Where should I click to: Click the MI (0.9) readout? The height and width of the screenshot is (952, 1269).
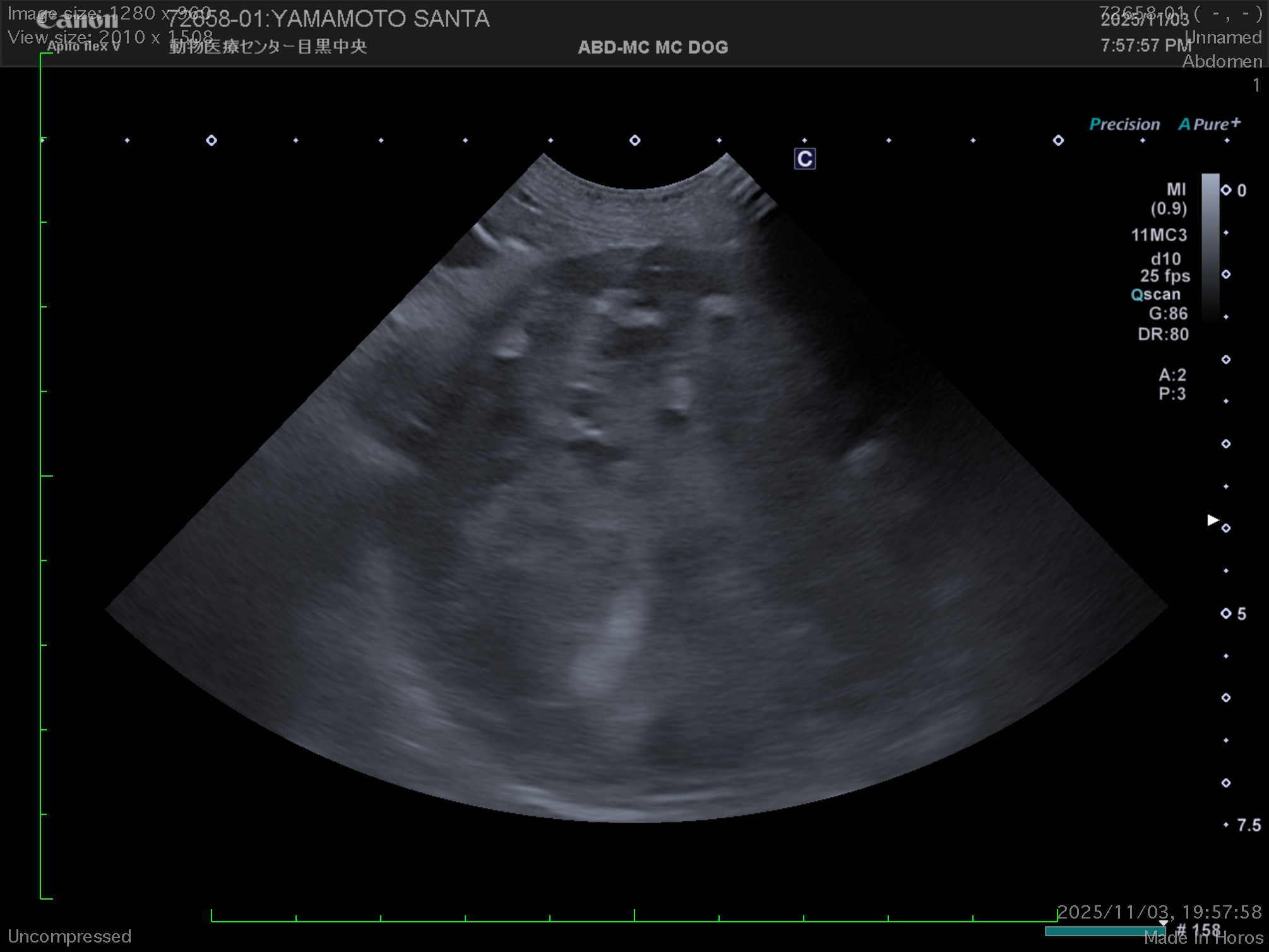tap(1169, 199)
